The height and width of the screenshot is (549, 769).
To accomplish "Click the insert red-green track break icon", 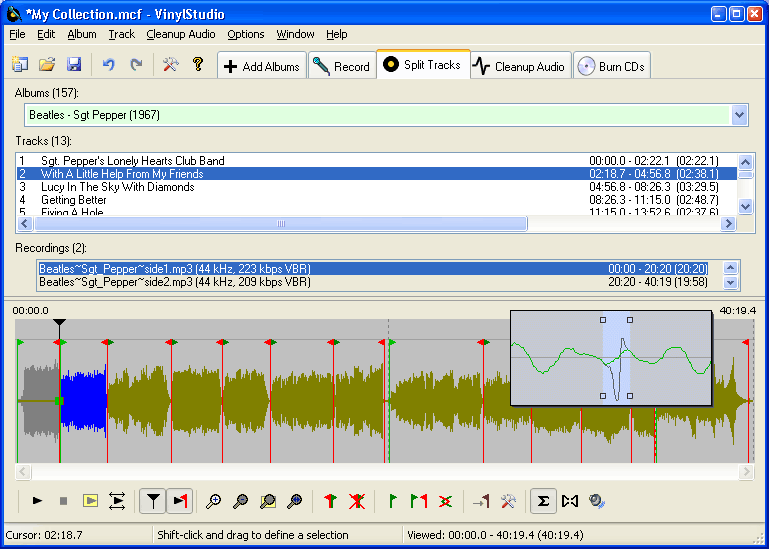I will coord(331,501).
